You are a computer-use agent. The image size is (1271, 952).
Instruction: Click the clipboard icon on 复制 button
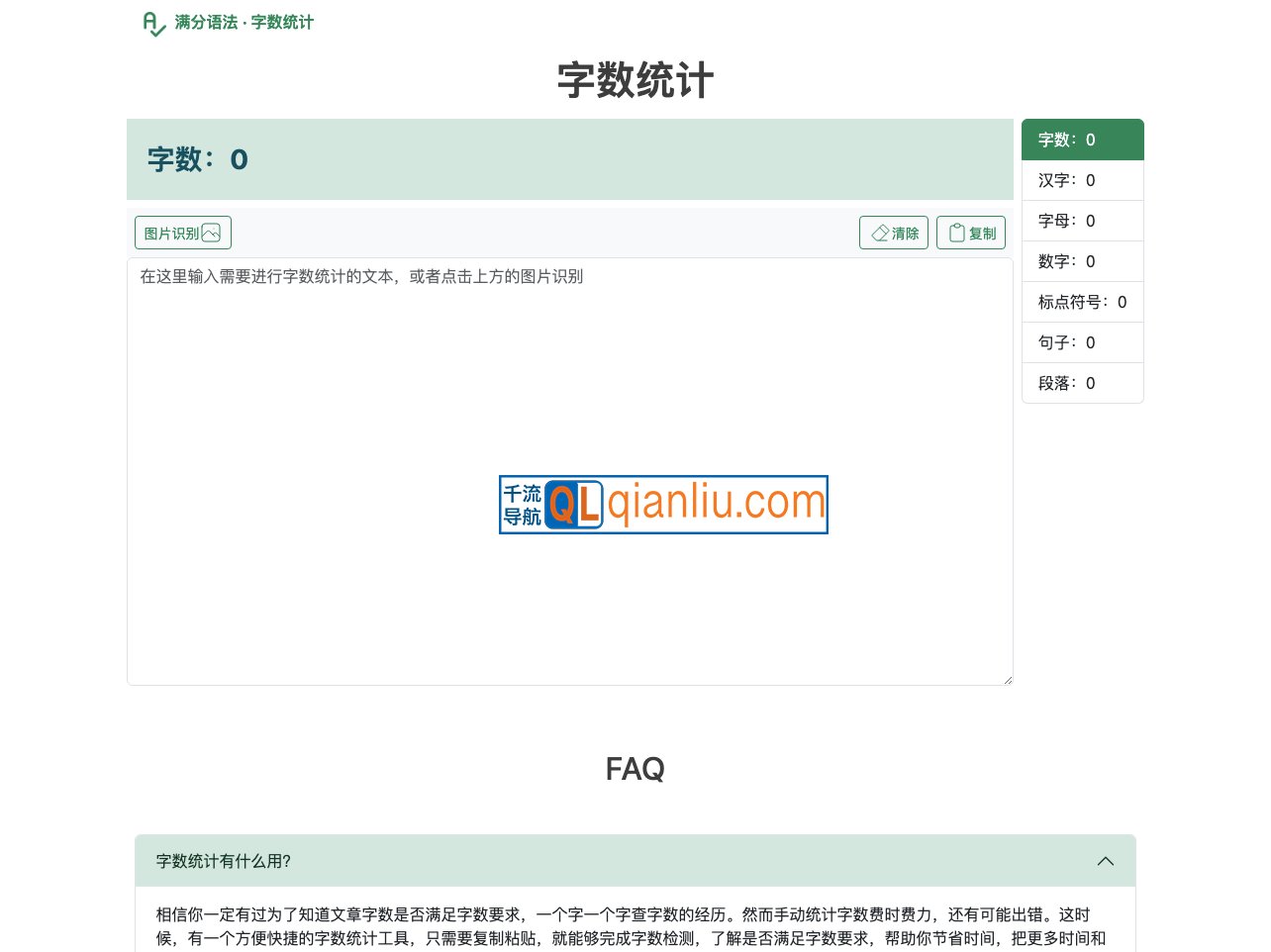955,232
